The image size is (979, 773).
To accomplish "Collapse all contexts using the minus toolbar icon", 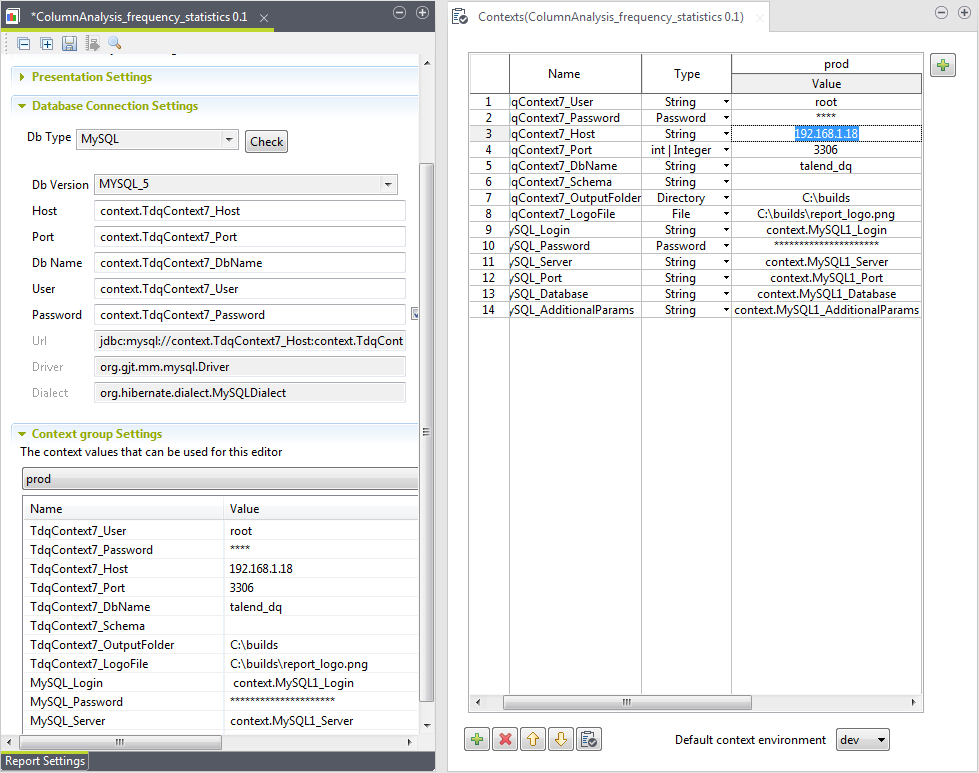I will (x=24, y=45).
